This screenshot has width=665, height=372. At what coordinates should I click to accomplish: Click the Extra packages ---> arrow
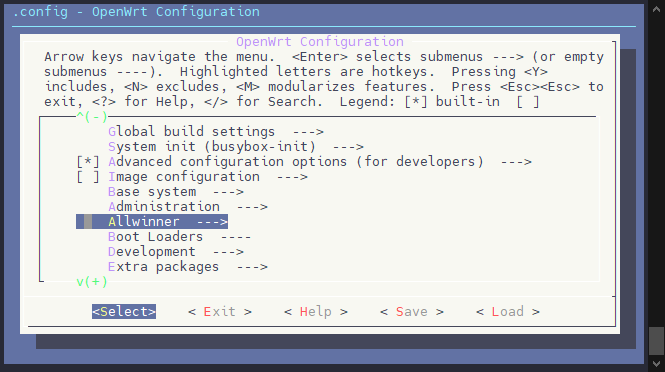pos(252,267)
